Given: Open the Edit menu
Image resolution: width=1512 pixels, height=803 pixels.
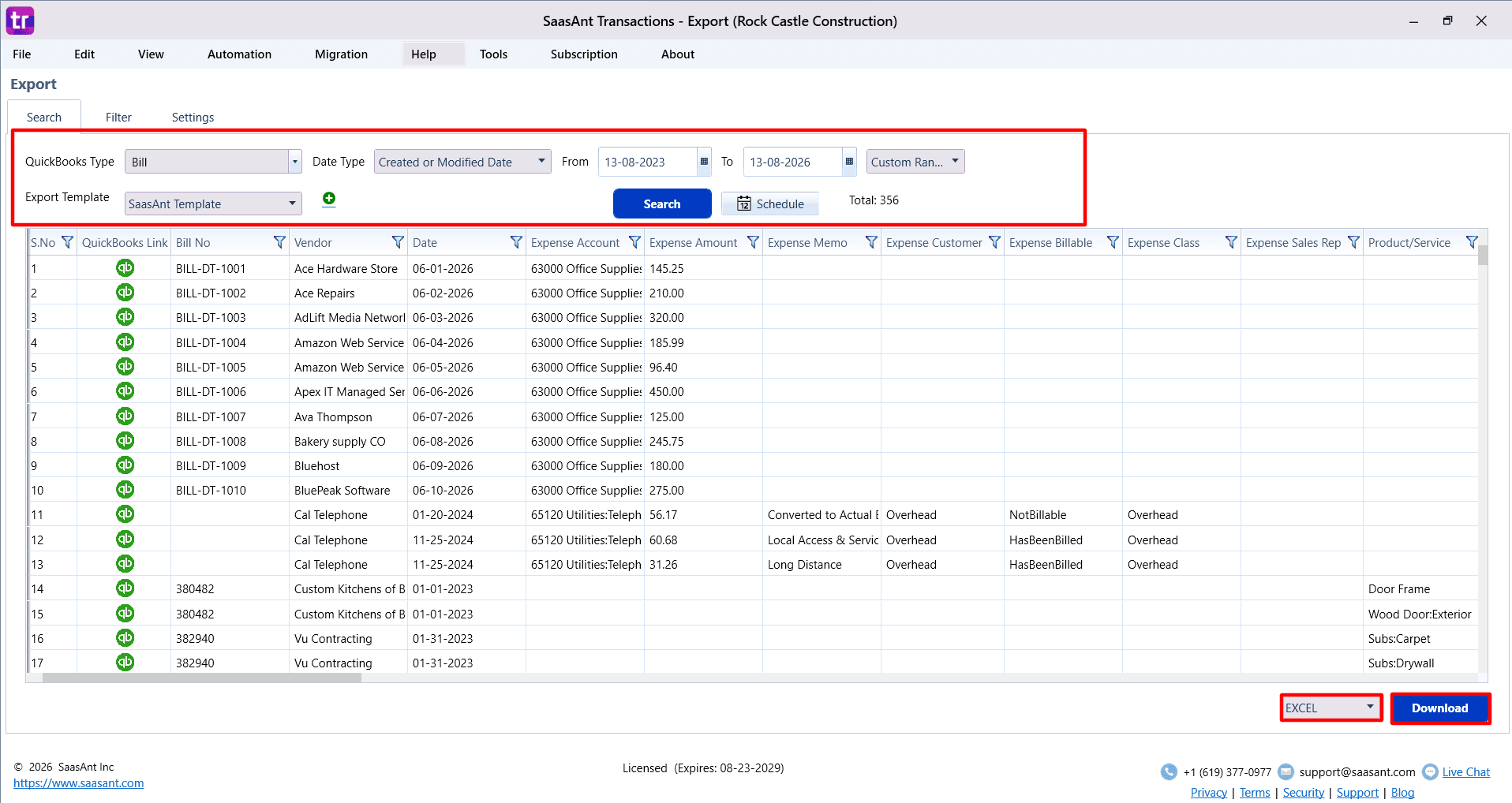Looking at the screenshot, I should click(84, 54).
